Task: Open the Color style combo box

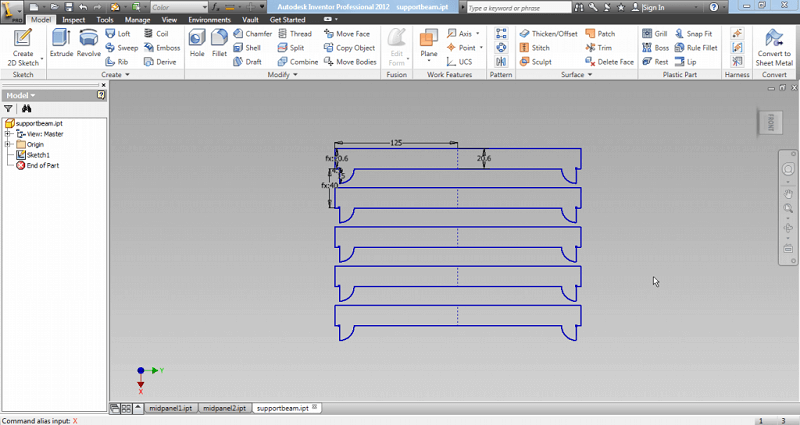Action: pyautogui.click(x=179, y=7)
